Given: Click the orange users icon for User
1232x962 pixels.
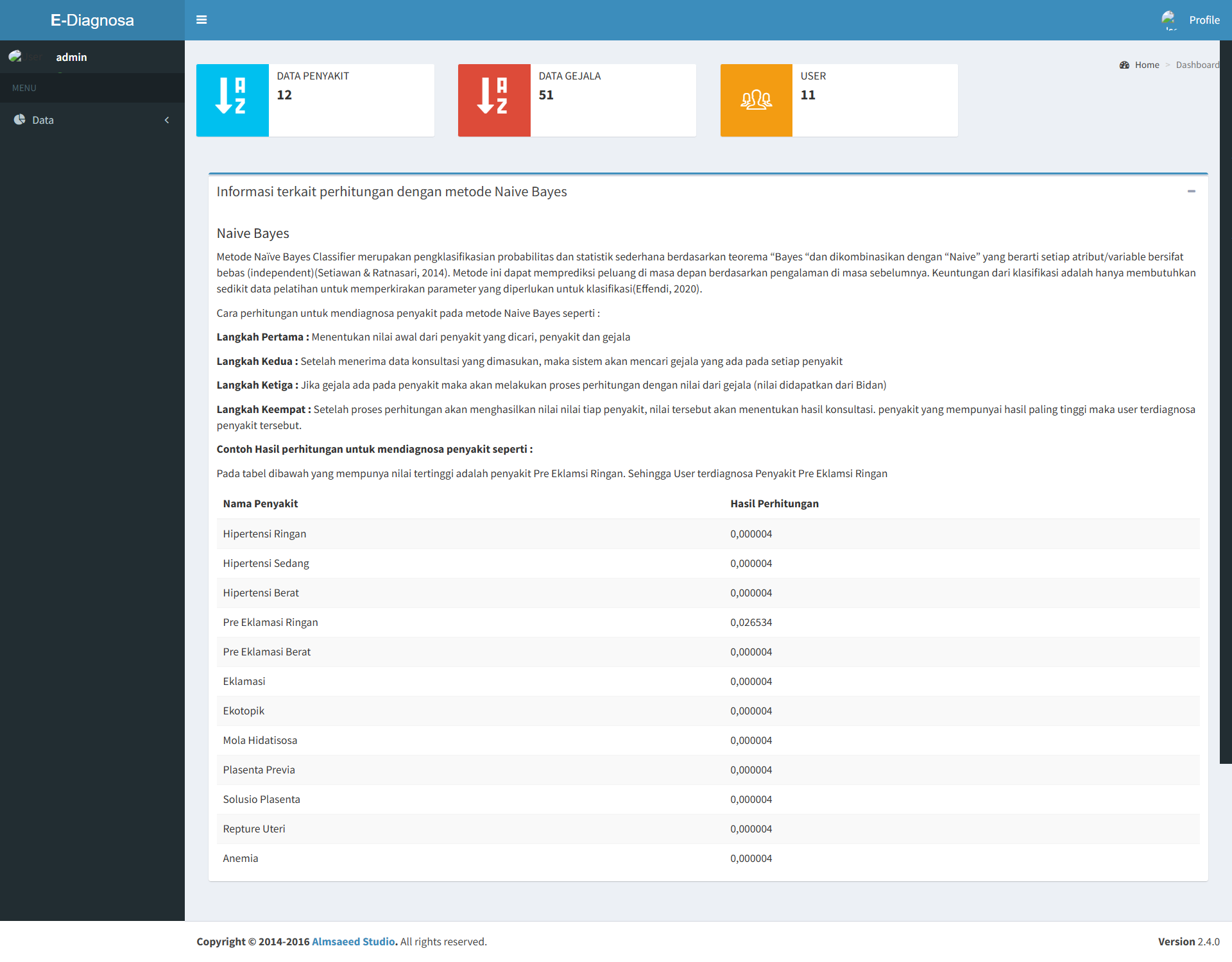Looking at the screenshot, I should pos(756,100).
